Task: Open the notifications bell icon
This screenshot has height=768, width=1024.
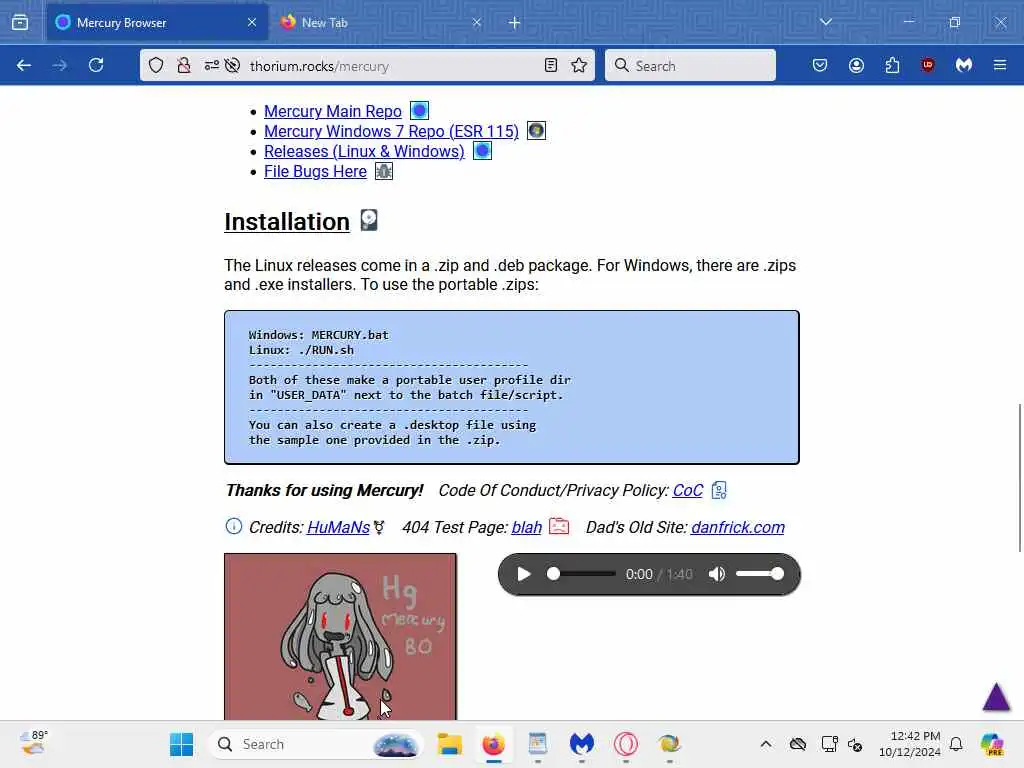Action: coord(956,744)
